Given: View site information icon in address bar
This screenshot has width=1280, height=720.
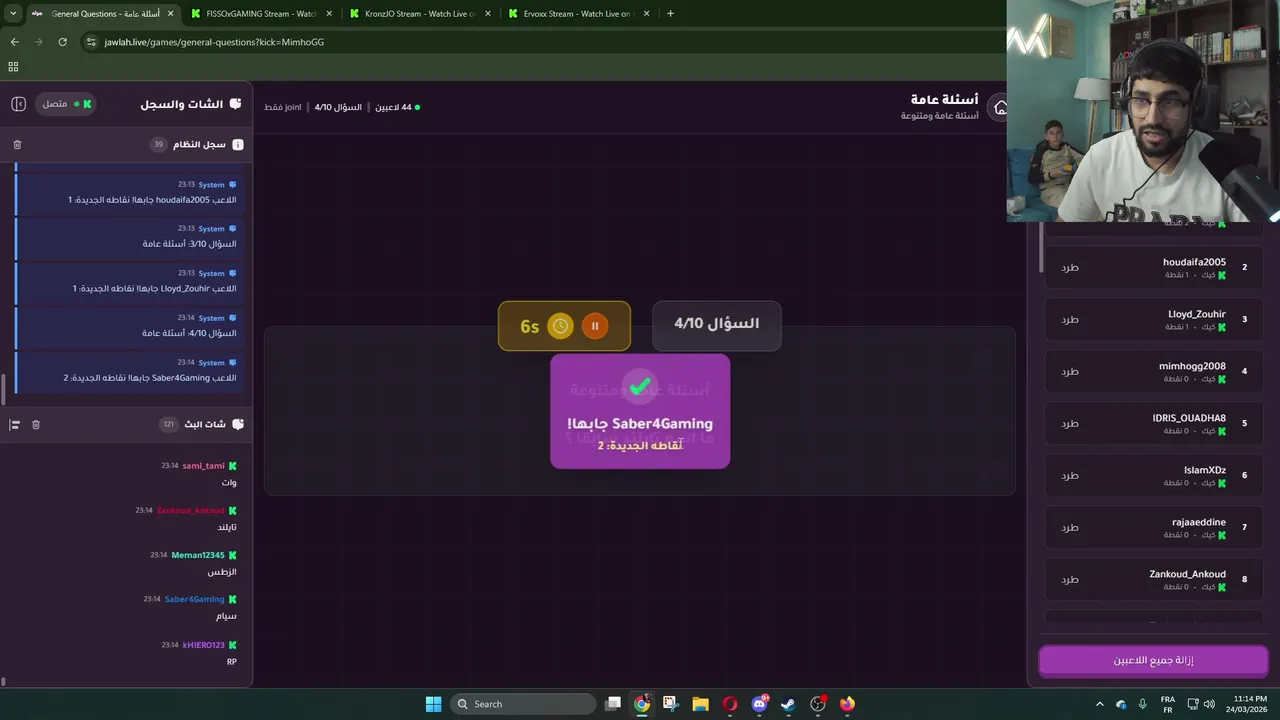Looking at the screenshot, I should 92,42.
